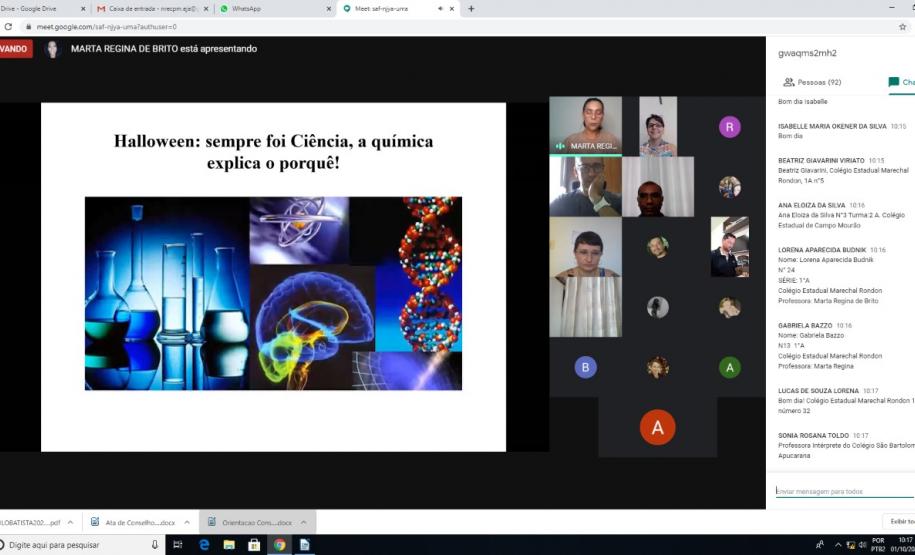This screenshot has height=555, width=915.
Task: Click presenter avatar beside Marta Regina de Brito
Action: [x=53, y=49]
